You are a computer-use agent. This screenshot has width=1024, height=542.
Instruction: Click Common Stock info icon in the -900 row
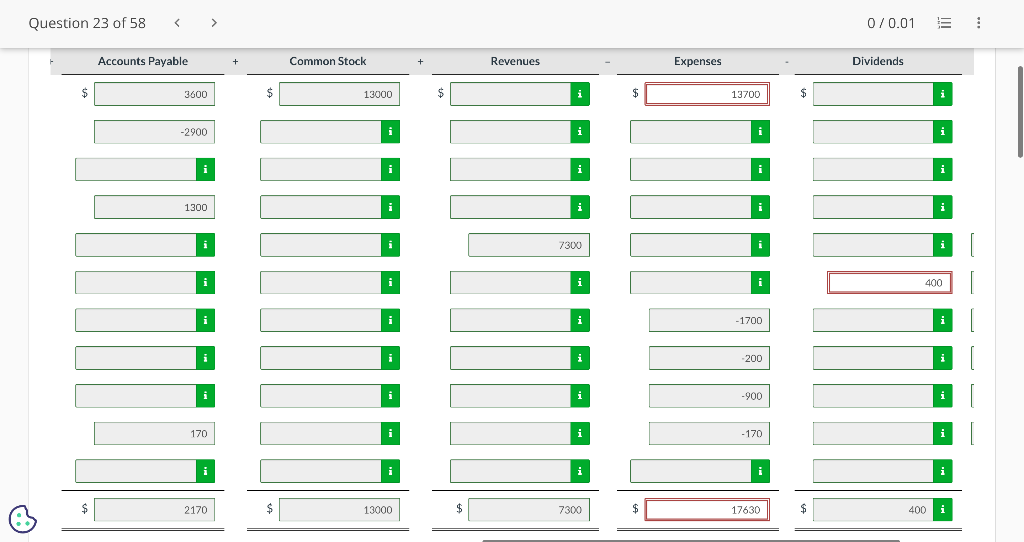tap(390, 396)
